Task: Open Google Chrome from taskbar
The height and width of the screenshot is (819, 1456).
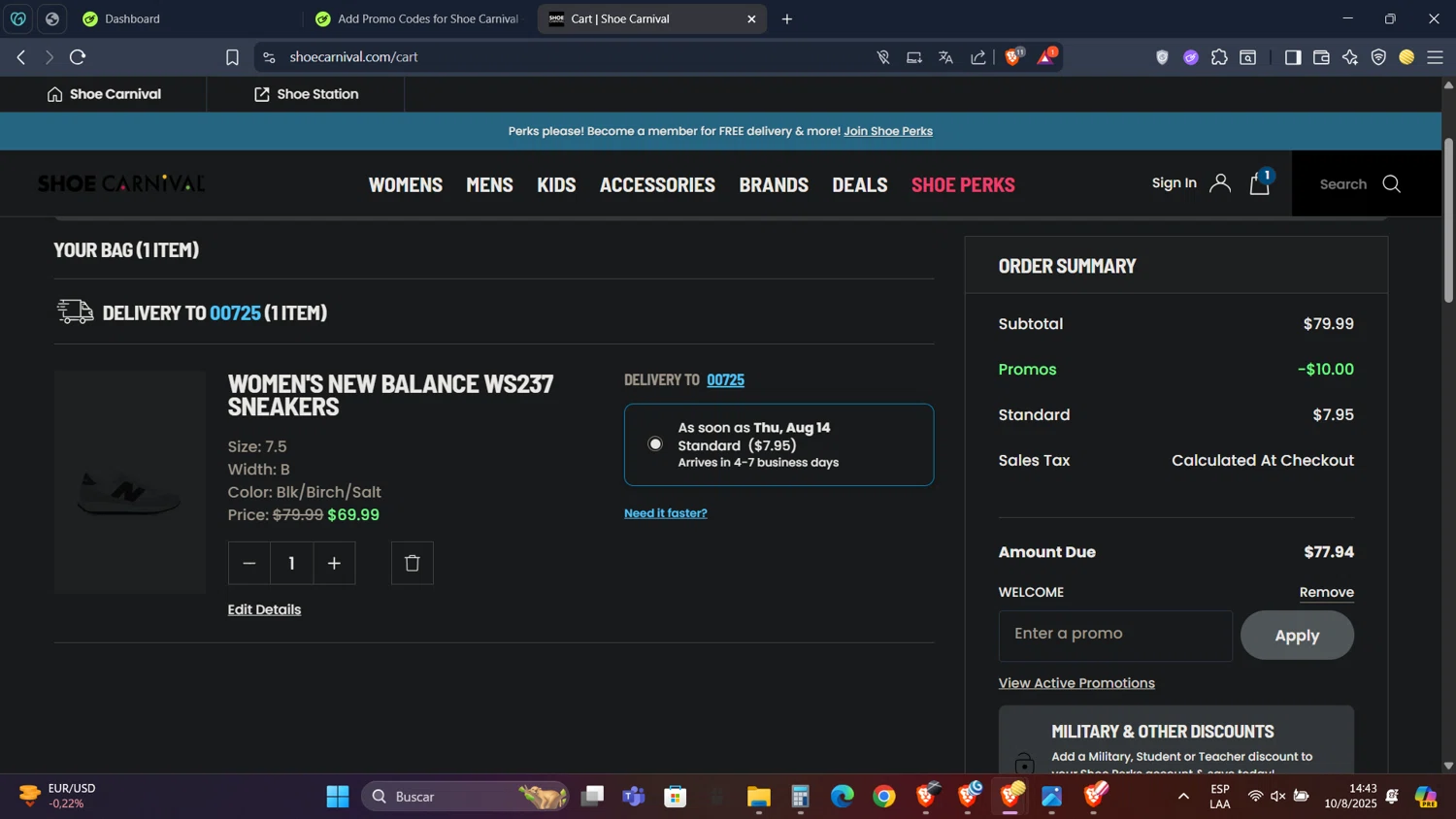Action: [x=883, y=797]
